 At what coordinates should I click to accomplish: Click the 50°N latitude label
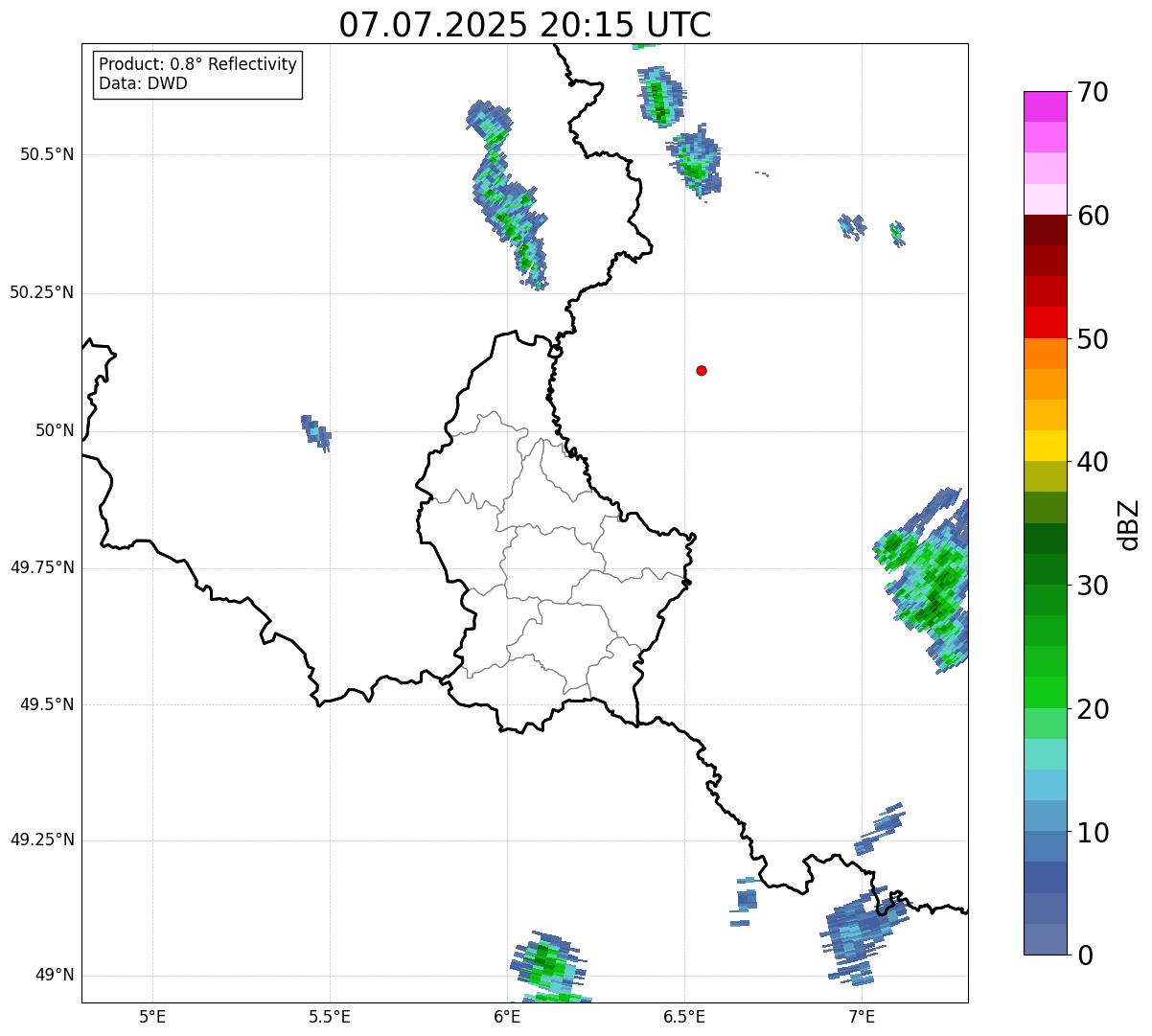pos(55,431)
